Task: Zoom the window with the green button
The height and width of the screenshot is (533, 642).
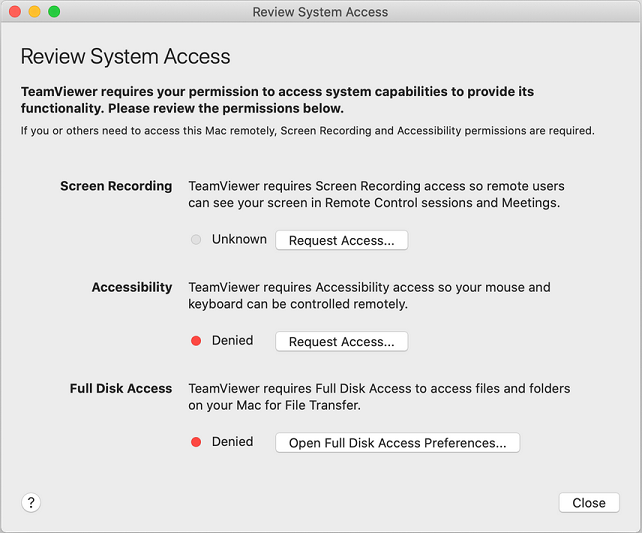Action: 54,12
